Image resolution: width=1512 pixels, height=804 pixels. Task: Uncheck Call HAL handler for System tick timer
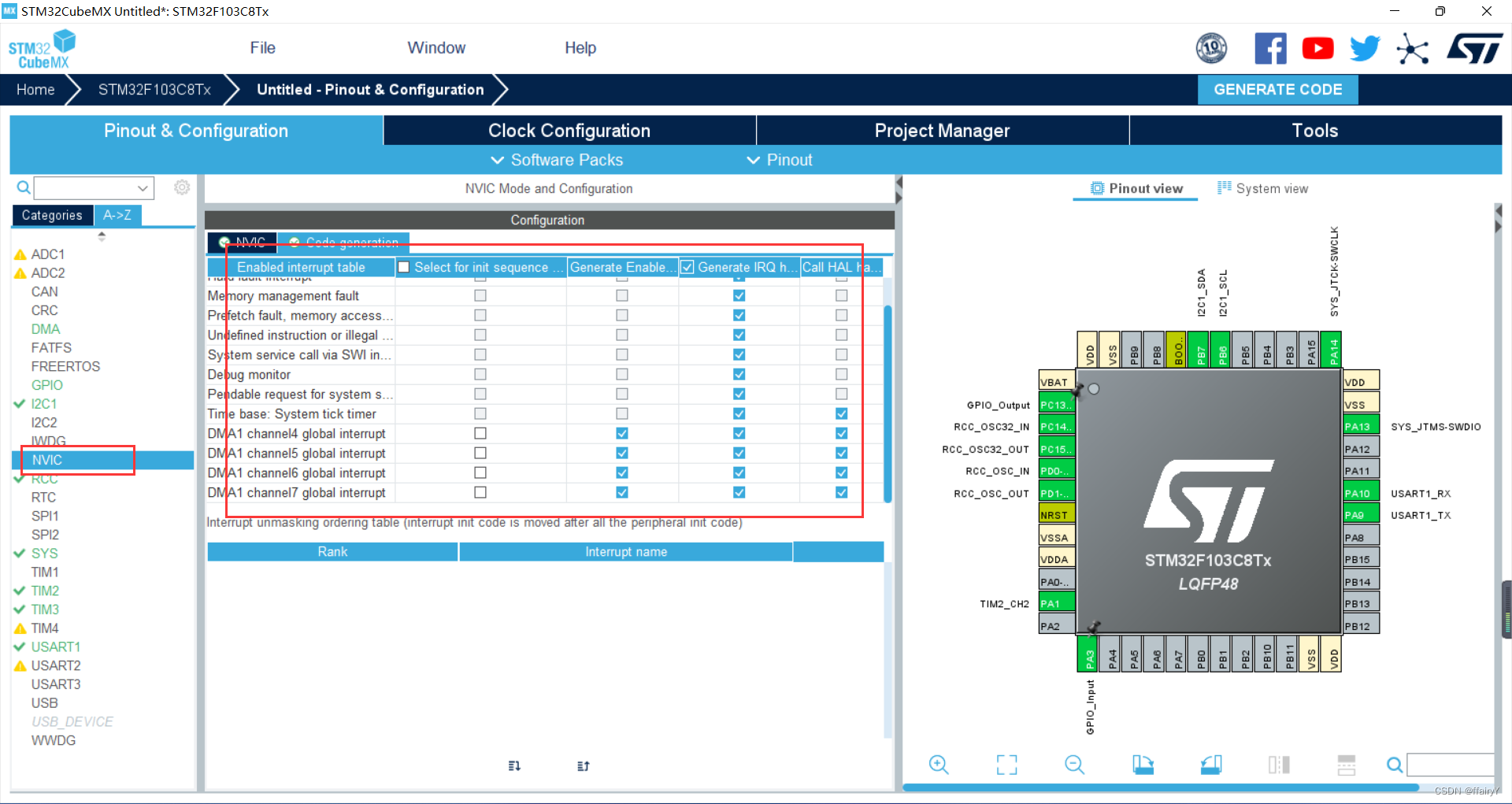pyautogui.click(x=841, y=413)
